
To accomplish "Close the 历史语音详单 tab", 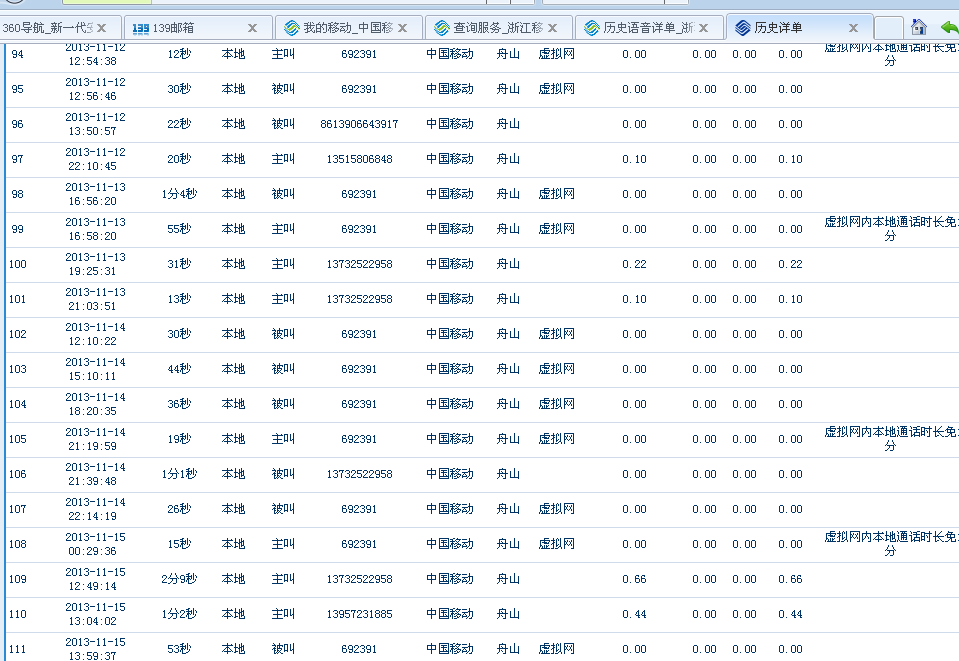I will [x=703, y=28].
